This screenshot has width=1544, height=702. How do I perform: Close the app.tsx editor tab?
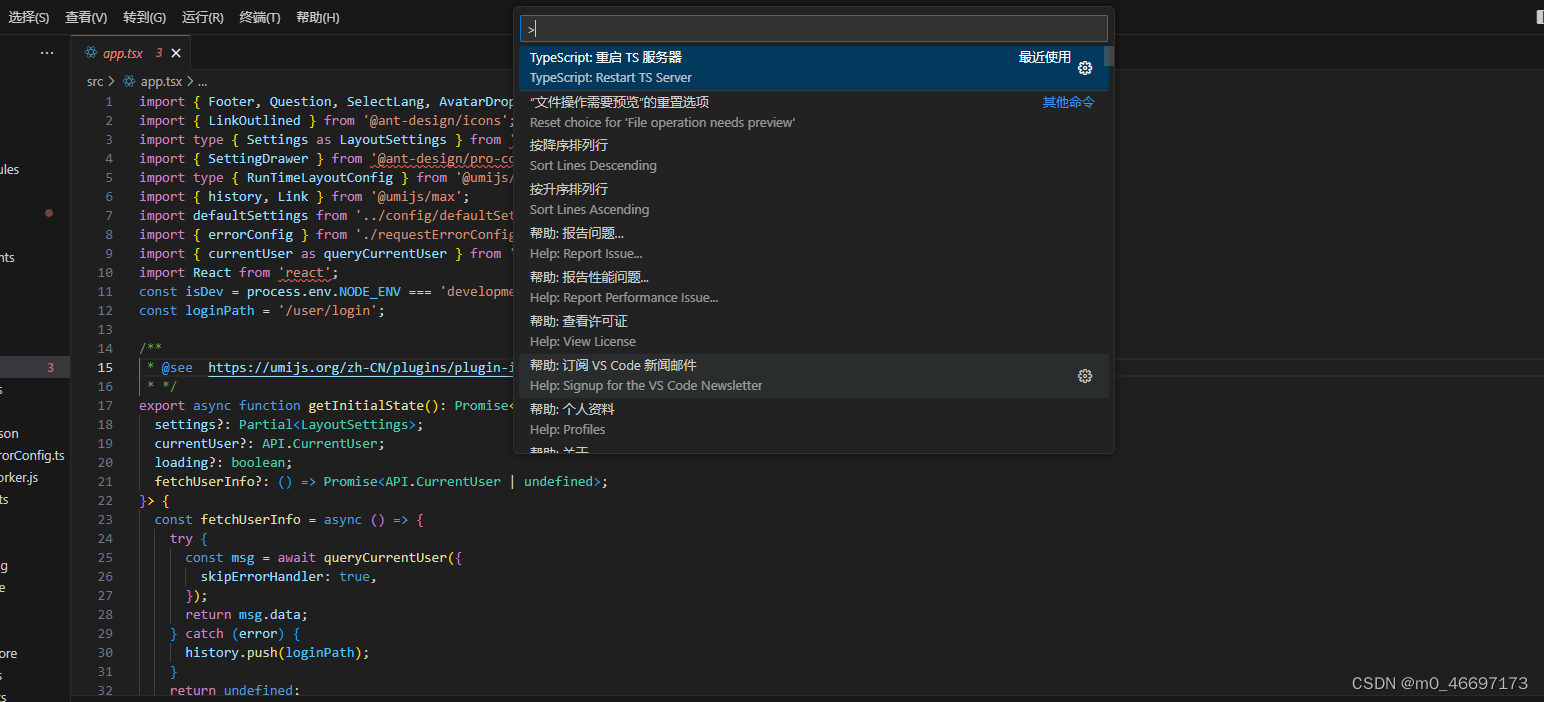click(x=176, y=53)
